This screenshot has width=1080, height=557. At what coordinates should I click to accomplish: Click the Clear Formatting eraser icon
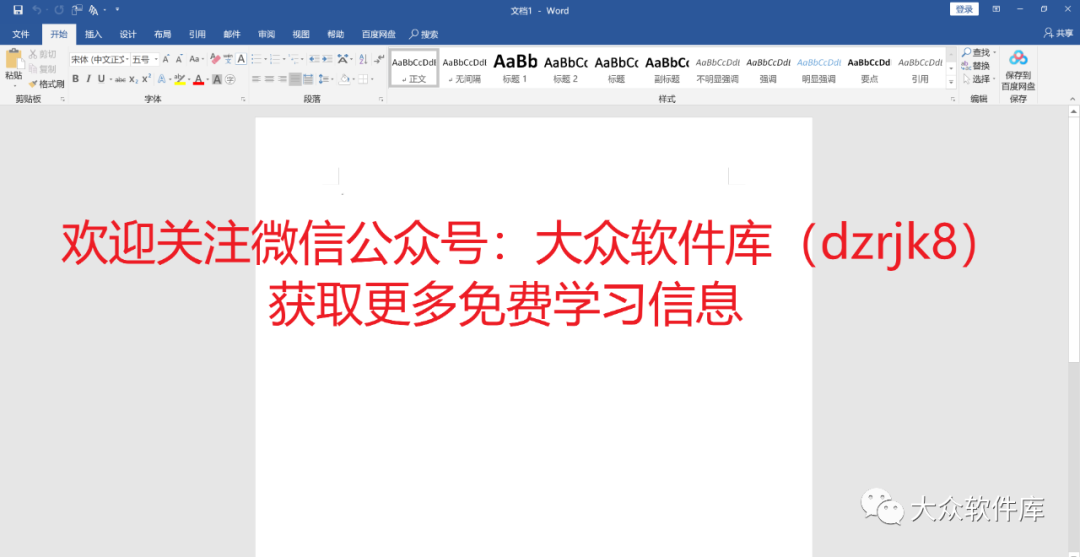[216, 59]
